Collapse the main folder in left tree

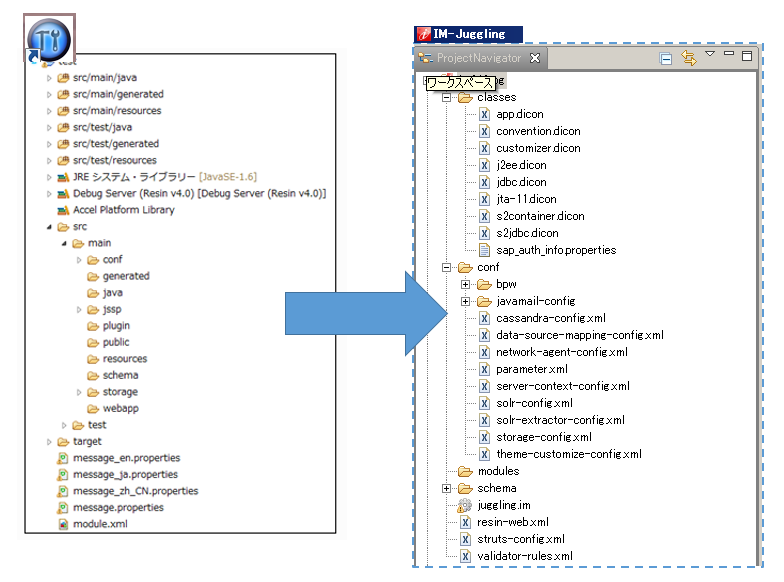[x=64, y=244]
